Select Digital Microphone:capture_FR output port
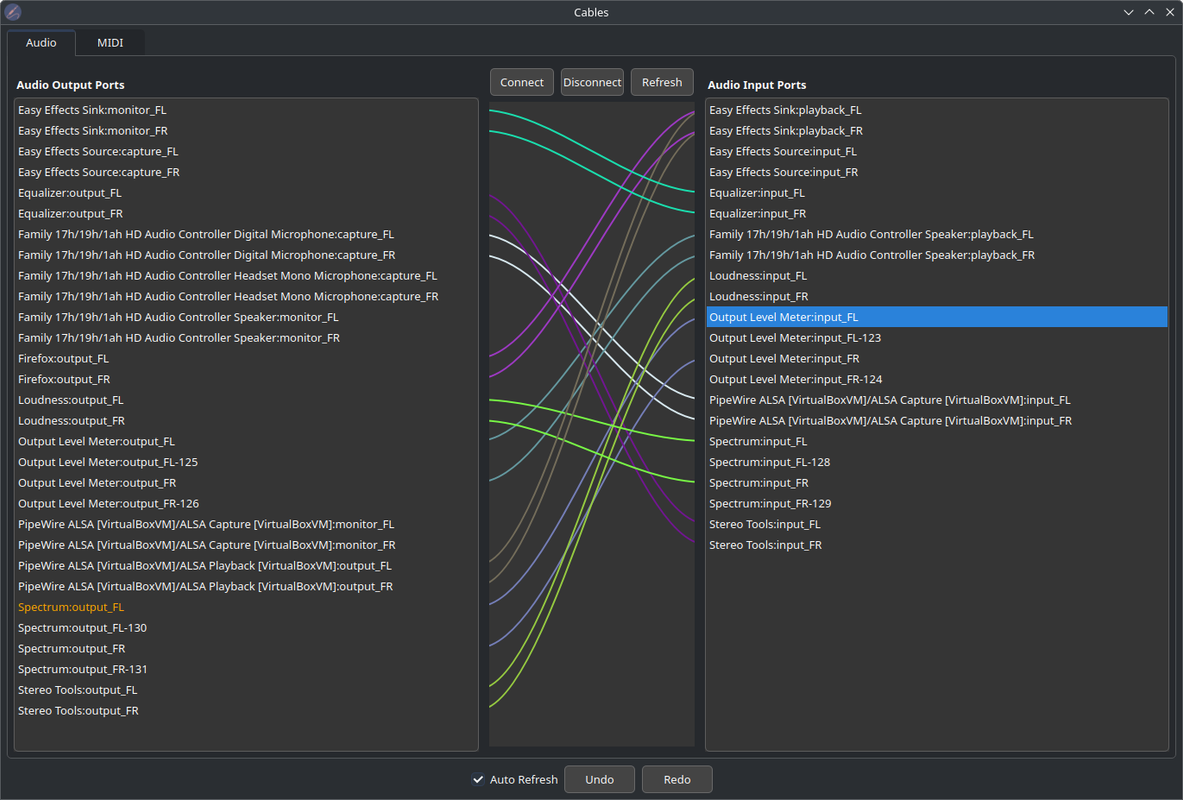The image size is (1183, 800). 246,255
